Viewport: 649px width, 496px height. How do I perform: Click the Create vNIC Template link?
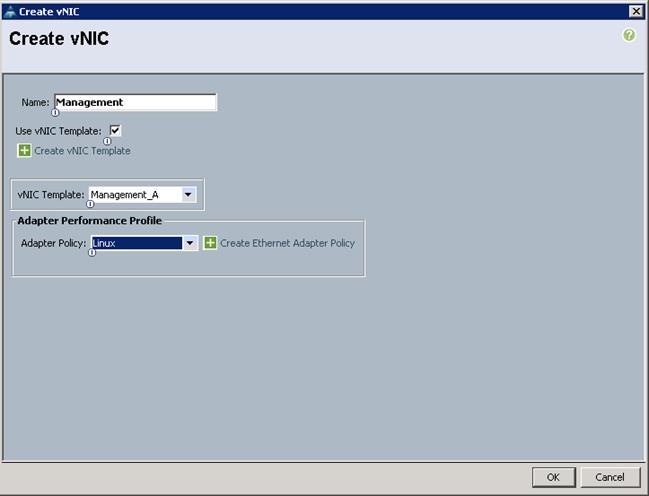(82, 151)
